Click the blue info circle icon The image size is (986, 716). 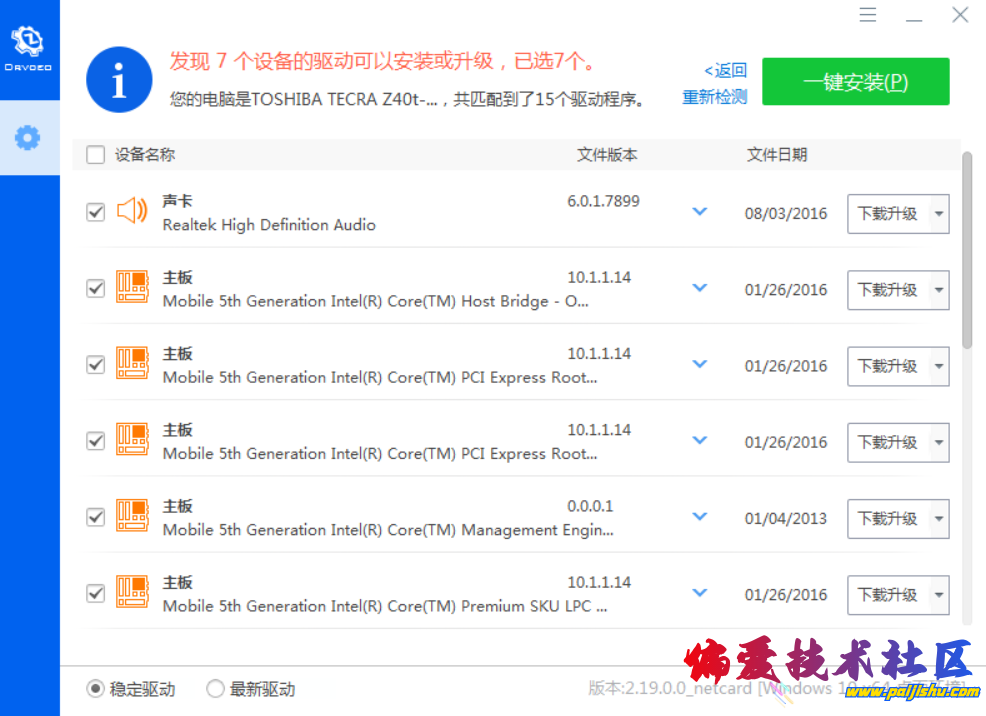click(x=119, y=80)
